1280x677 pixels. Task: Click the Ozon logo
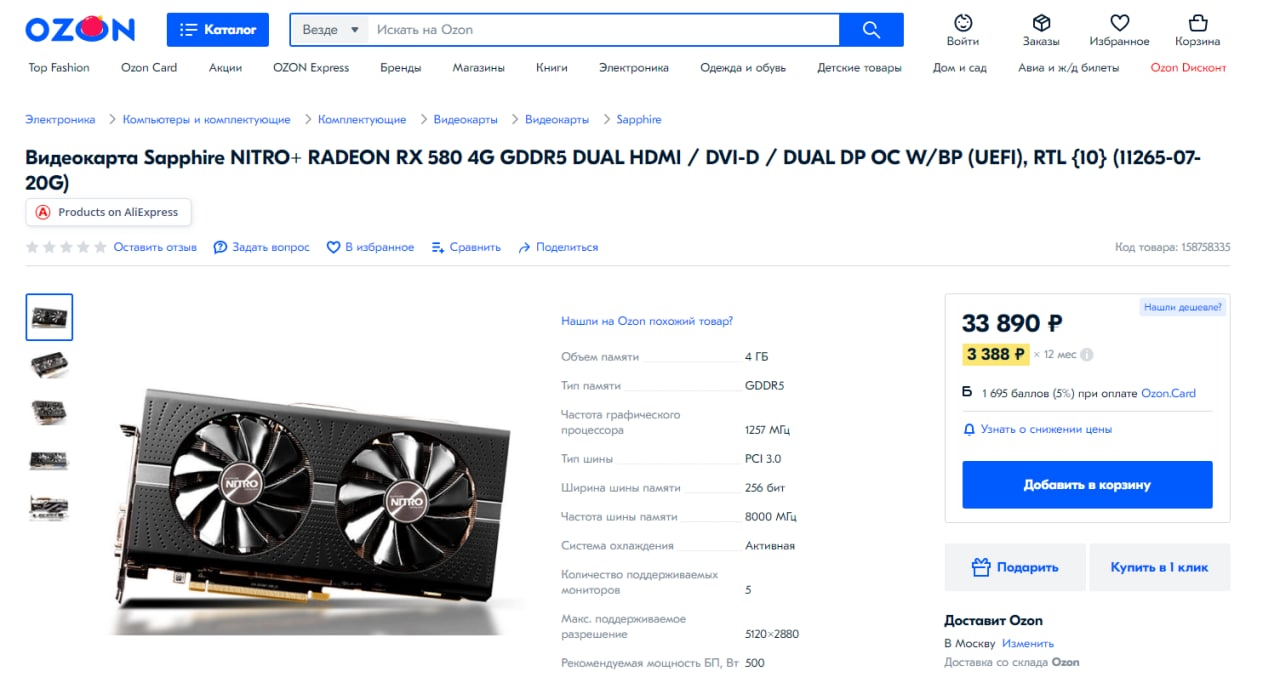click(80, 30)
